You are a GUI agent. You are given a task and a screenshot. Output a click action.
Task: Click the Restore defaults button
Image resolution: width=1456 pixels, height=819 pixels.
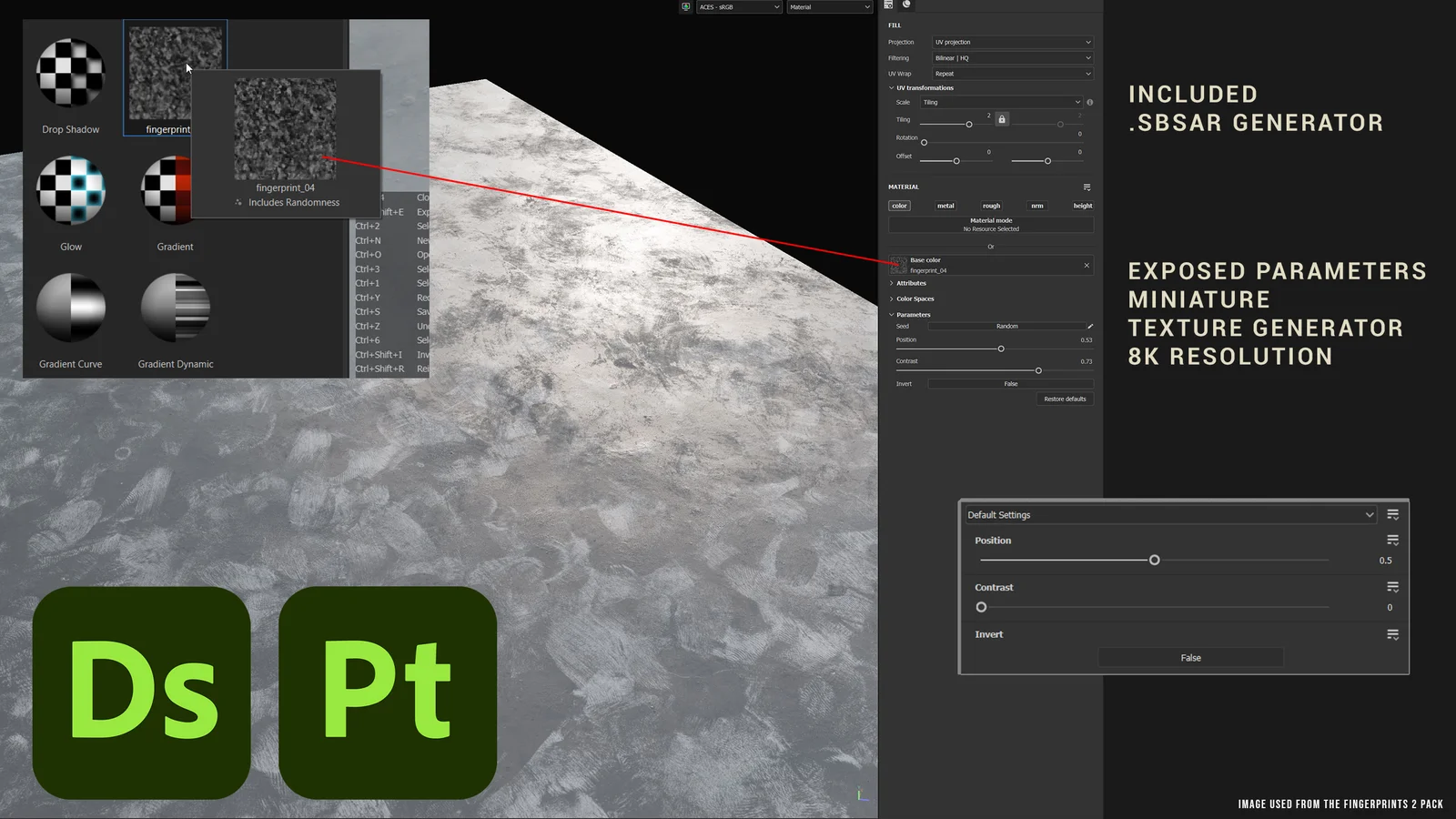point(1065,399)
